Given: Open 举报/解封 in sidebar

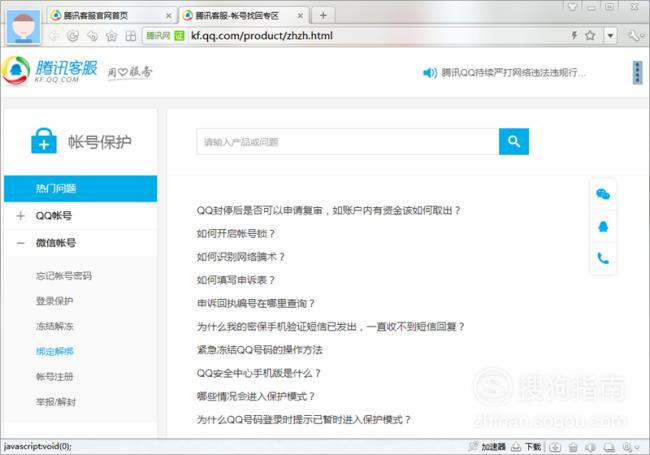Looking at the screenshot, I should [56, 402].
